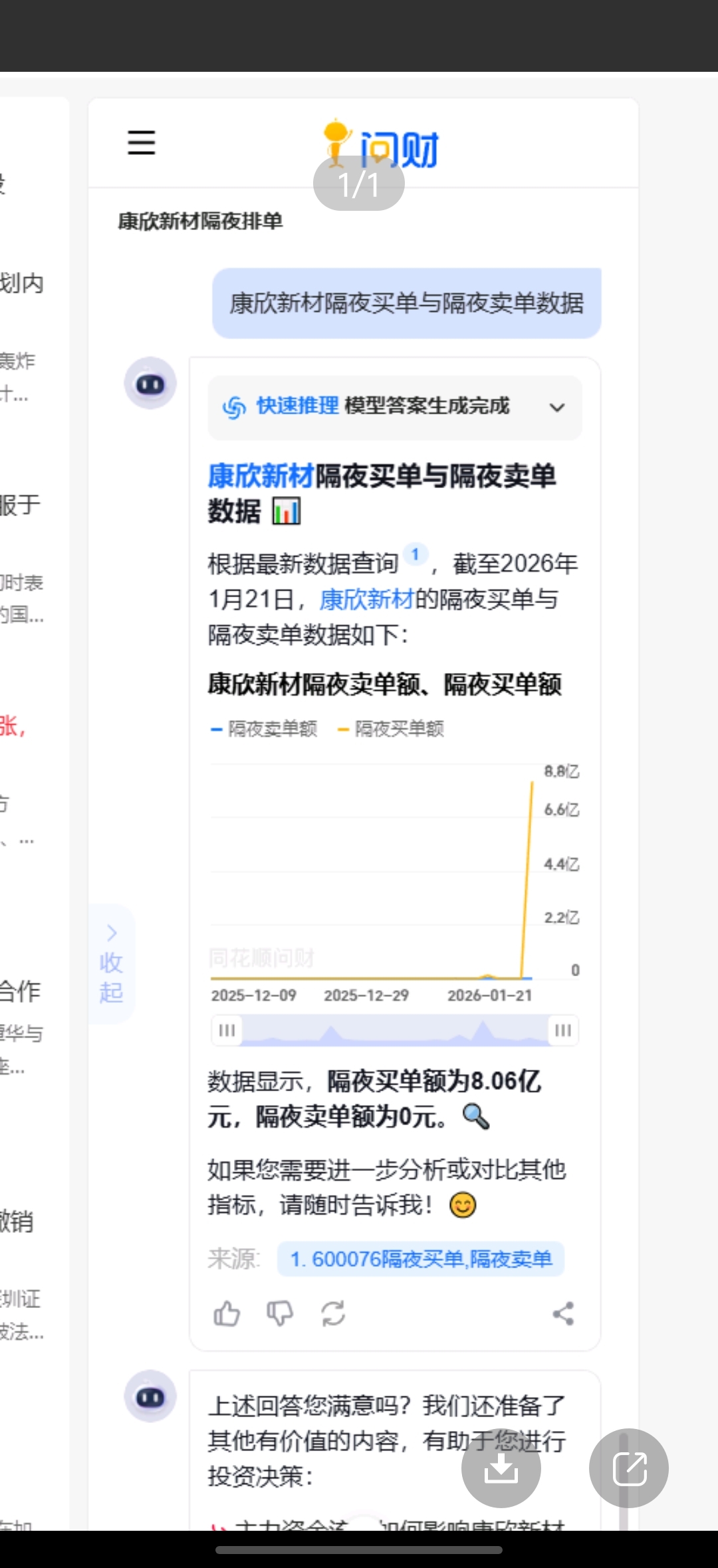Image resolution: width=718 pixels, height=1568 pixels.
Task: Toggle 隔夜卖单额 legend series
Action: point(264,729)
